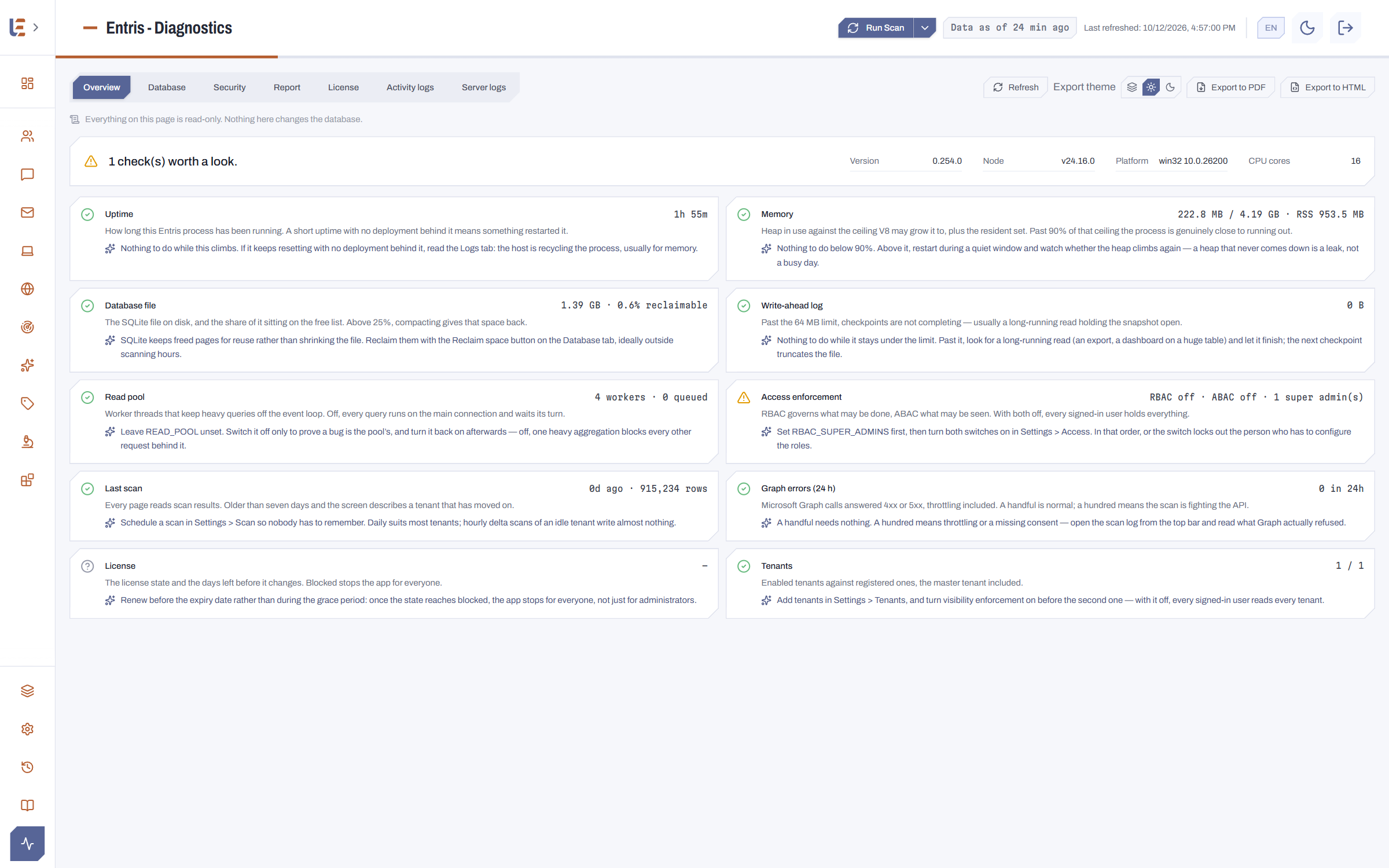This screenshot has height=868, width=1389.
Task: Open the globe icon in sidebar
Action: 27,289
